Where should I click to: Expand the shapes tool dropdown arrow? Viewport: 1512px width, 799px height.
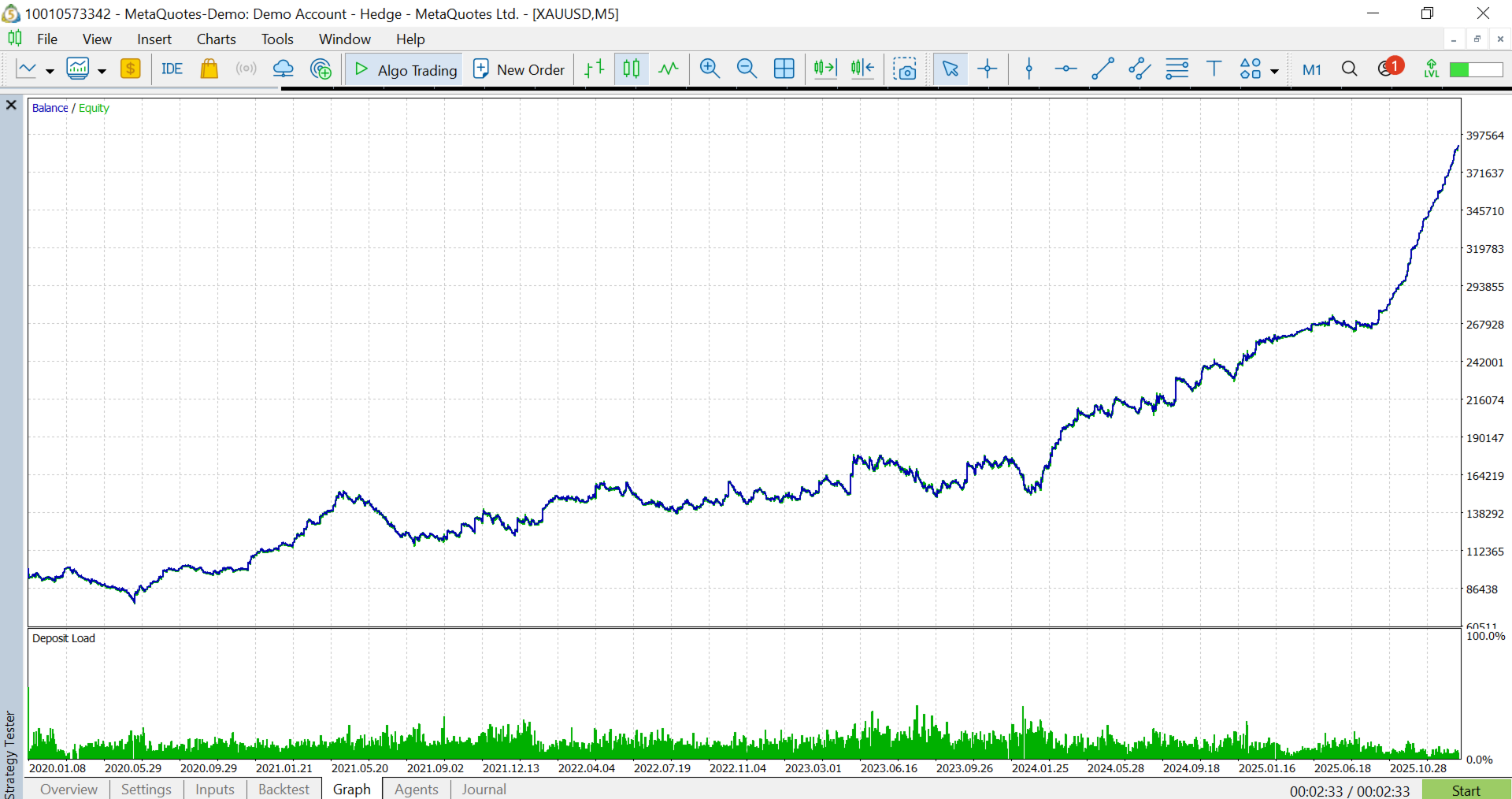click(1274, 71)
